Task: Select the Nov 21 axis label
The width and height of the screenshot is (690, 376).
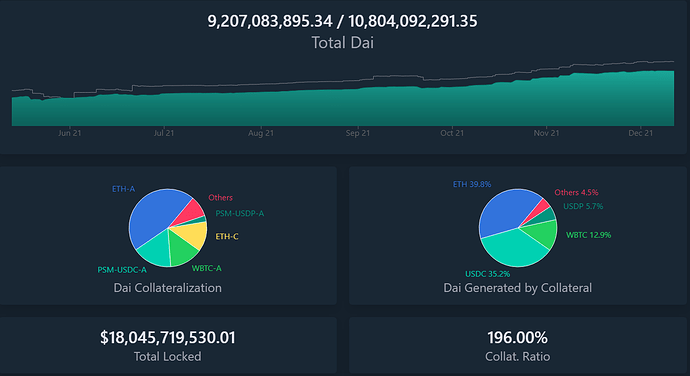Action: tap(547, 133)
